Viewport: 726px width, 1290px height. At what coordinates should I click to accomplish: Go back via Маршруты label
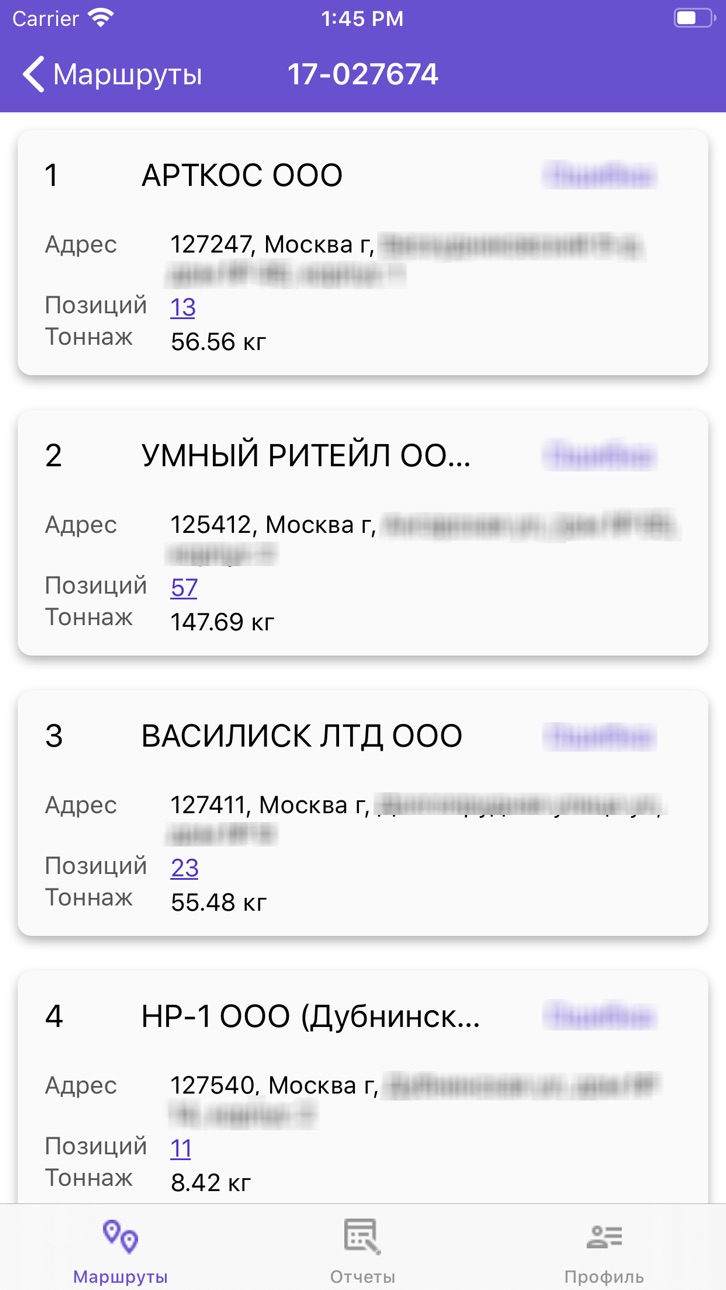tap(127, 75)
